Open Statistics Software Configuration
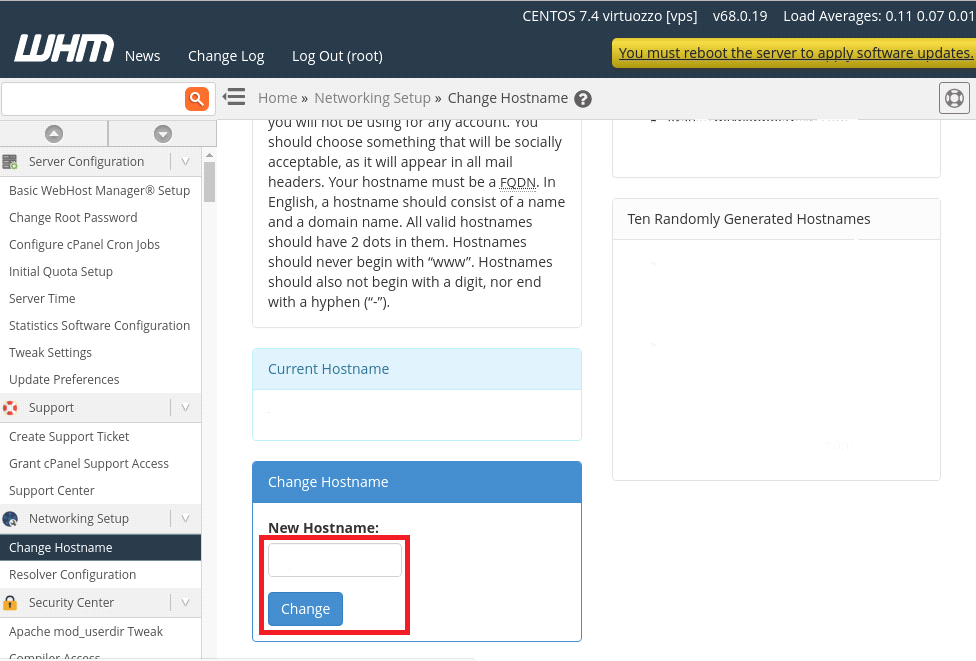 coord(100,326)
